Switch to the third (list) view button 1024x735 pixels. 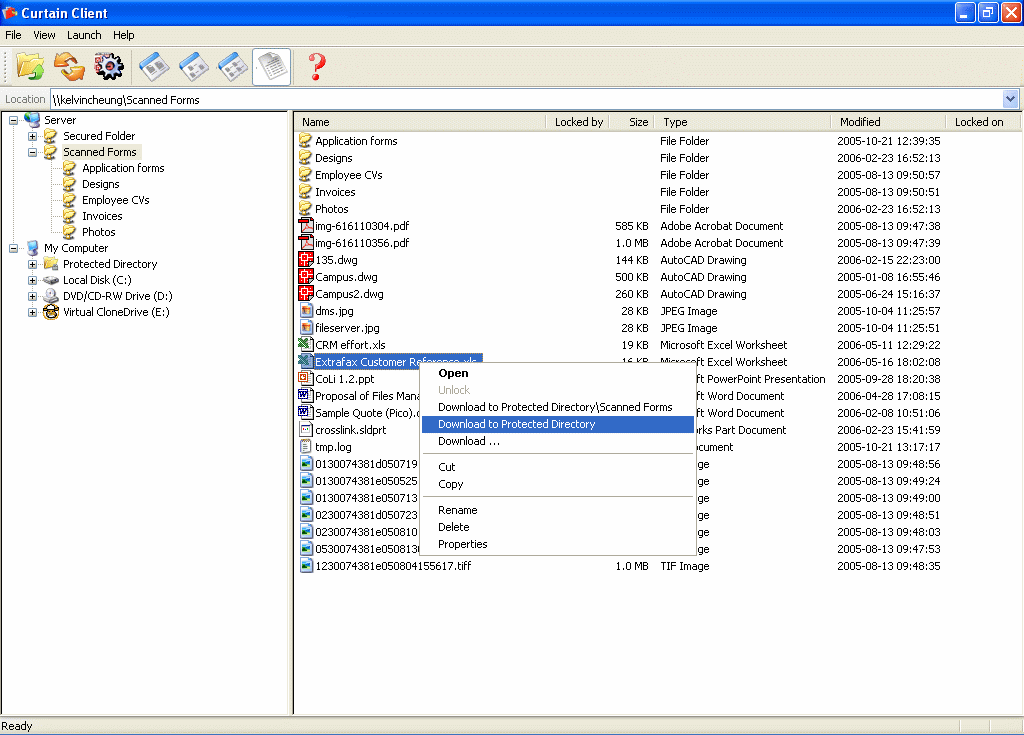pos(233,66)
